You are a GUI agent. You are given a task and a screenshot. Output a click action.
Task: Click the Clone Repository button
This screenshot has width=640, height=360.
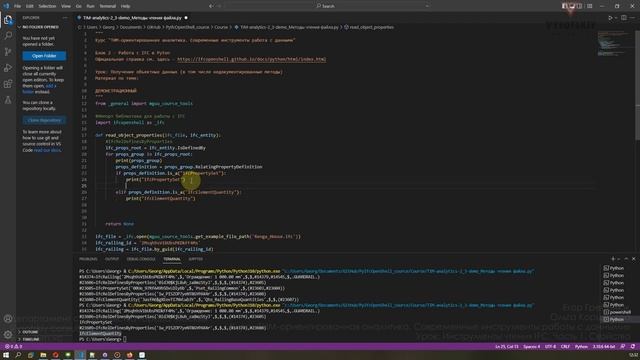[44, 120]
